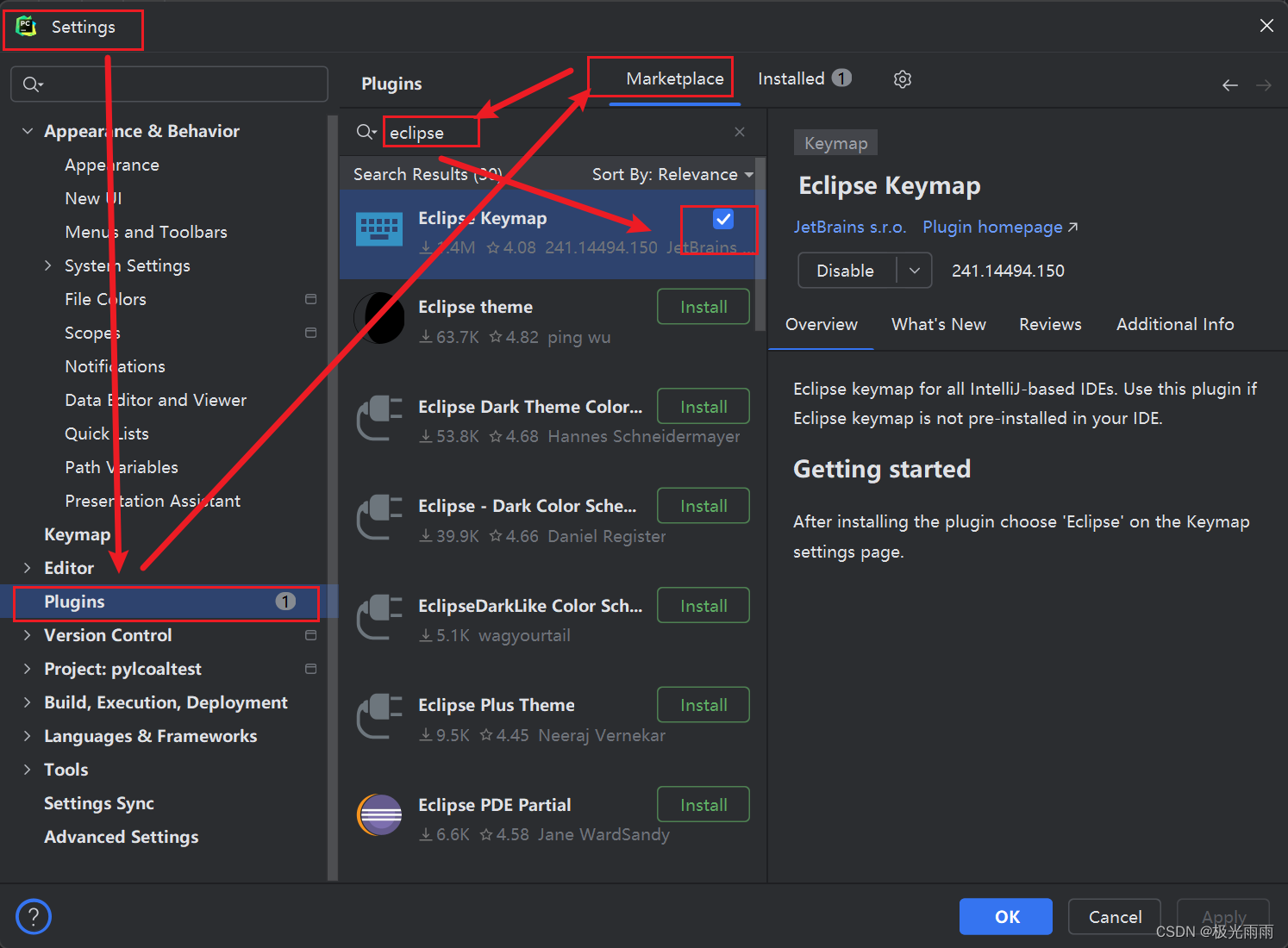Click the back navigation arrow
This screenshot has width=1288, height=948.
tap(1229, 84)
